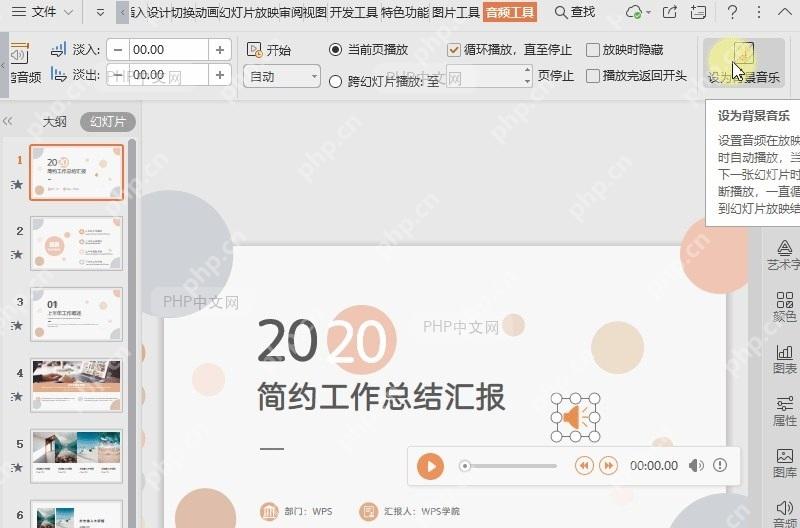Image resolution: width=800 pixels, height=528 pixels.
Task: Switch to the 幻灯片 slides tab
Action: (x=108, y=121)
